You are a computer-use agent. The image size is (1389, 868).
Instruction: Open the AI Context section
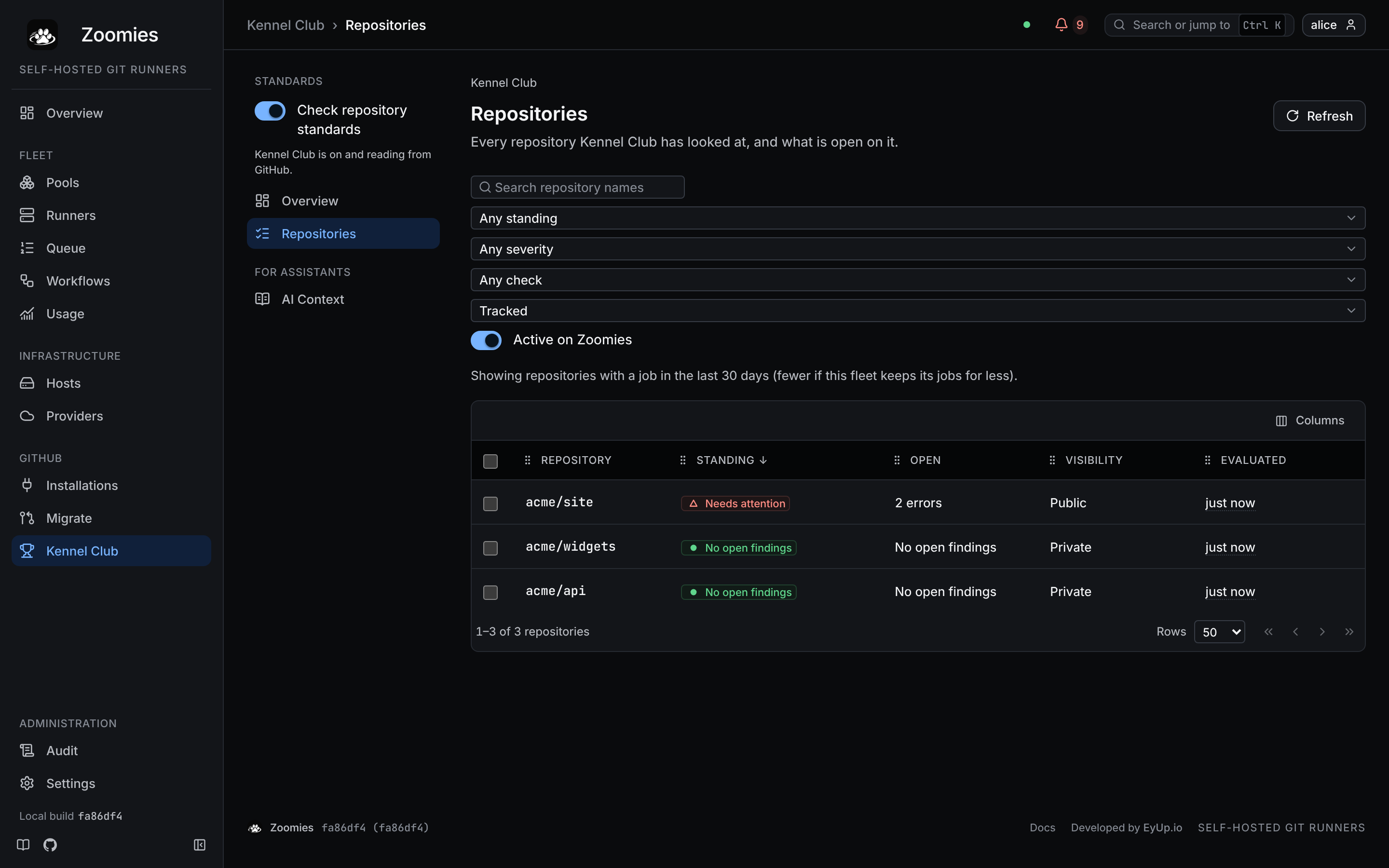343,299
